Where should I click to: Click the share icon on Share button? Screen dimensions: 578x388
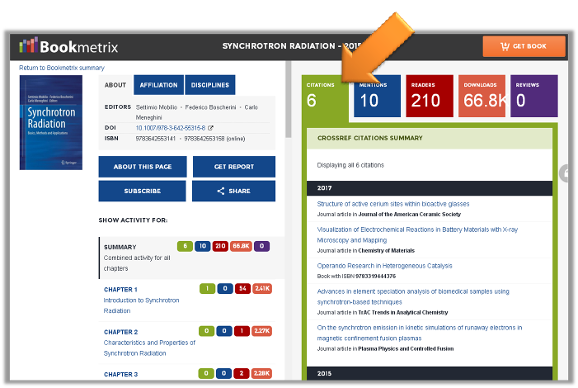pyautogui.click(x=220, y=191)
